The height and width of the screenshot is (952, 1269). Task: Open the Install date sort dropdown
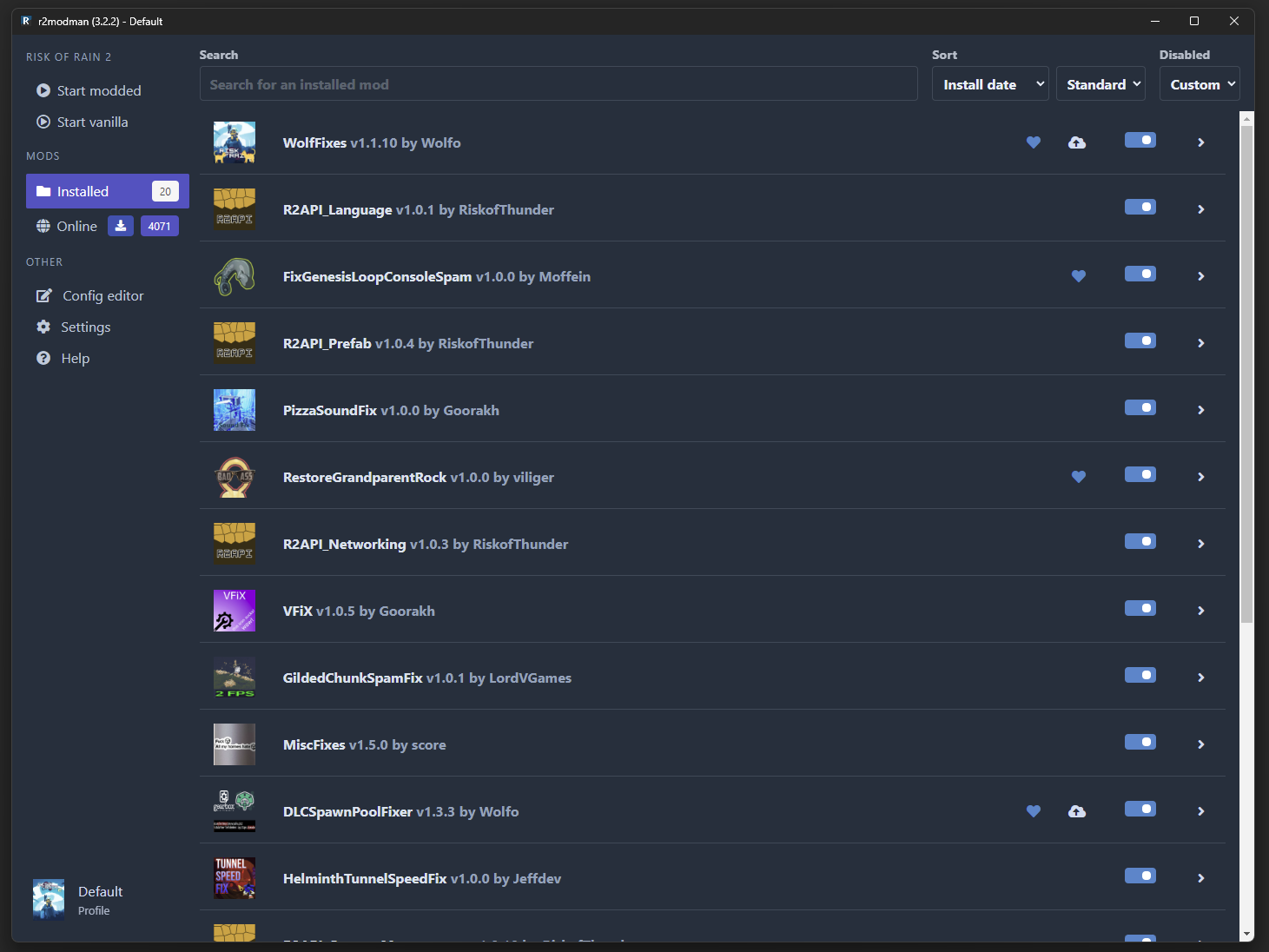pos(990,84)
